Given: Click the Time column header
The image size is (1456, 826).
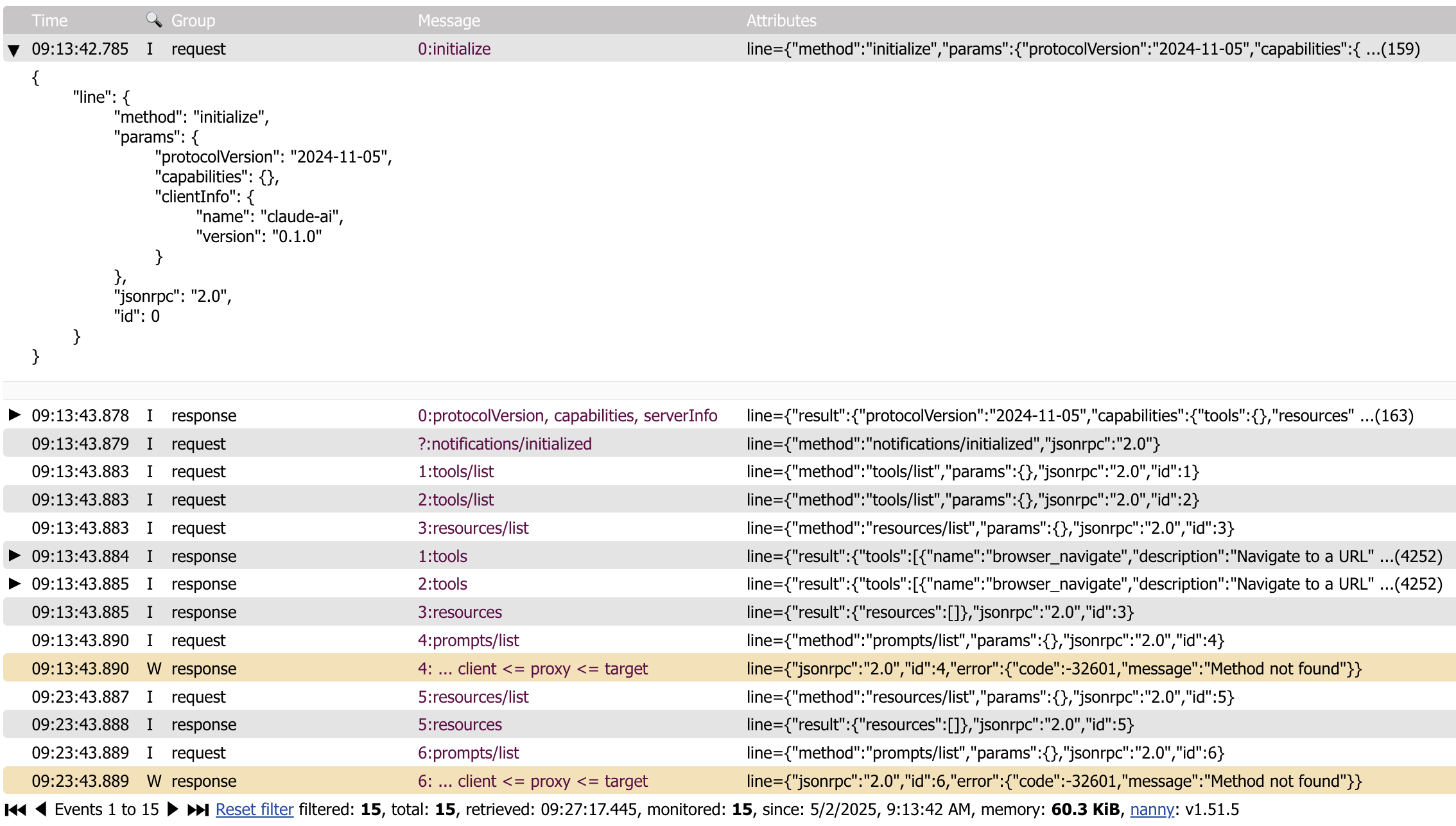Looking at the screenshot, I should point(49,21).
